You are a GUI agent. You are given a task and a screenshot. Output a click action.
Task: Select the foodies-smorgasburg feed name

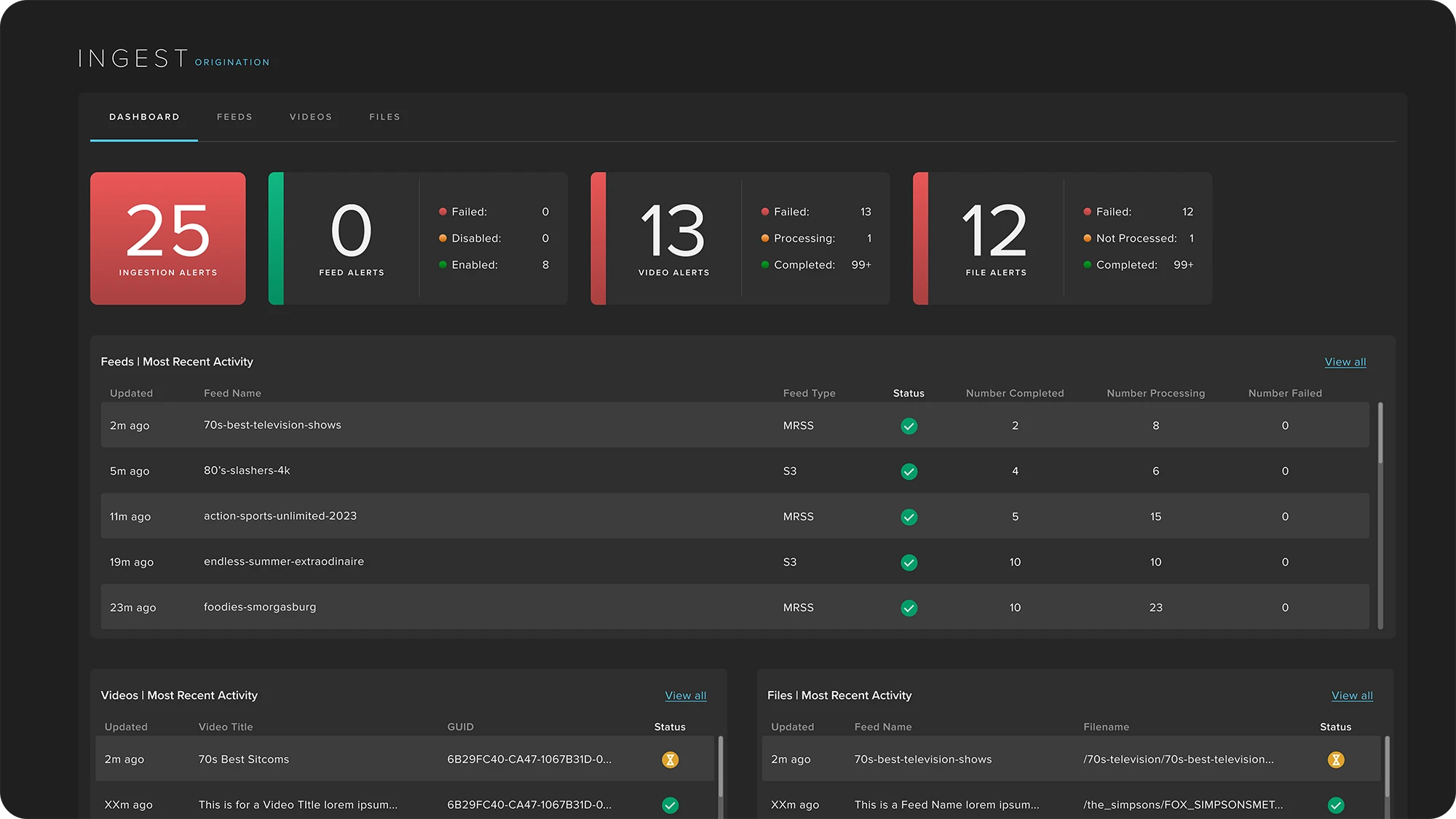coord(260,607)
